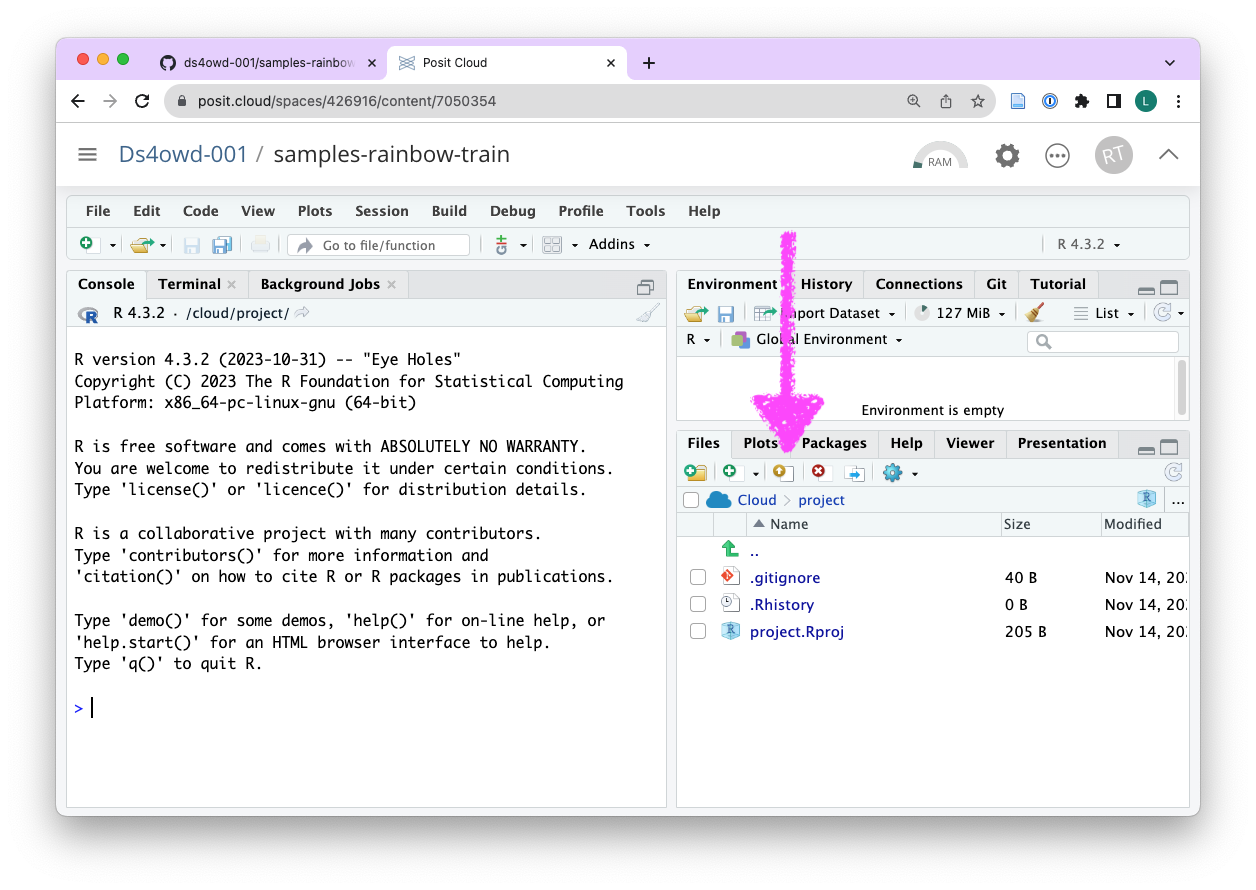Tick the checkbox for project.Rproj
The width and height of the screenshot is (1256, 890).
coord(698,631)
